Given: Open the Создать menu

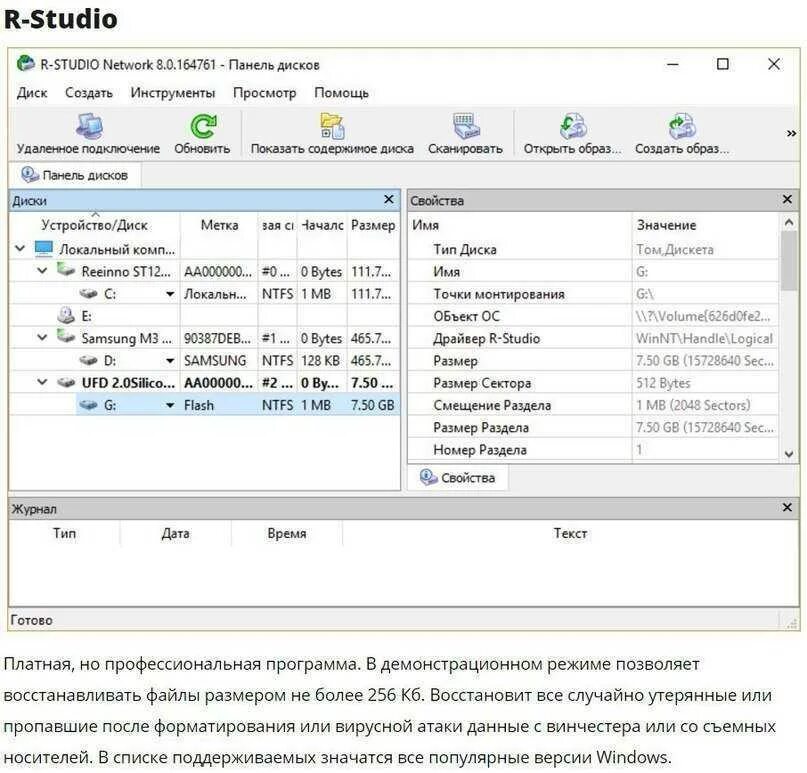Looking at the screenshot, I should 89,93.
